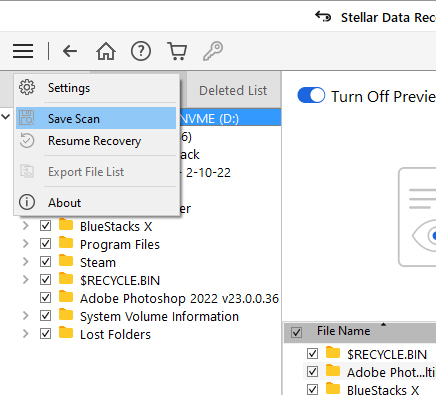Image resolution: width=436 pixels, height=395 pixels.
Task: Go back using the left arrow icon
Action: (x=70, y=51)
